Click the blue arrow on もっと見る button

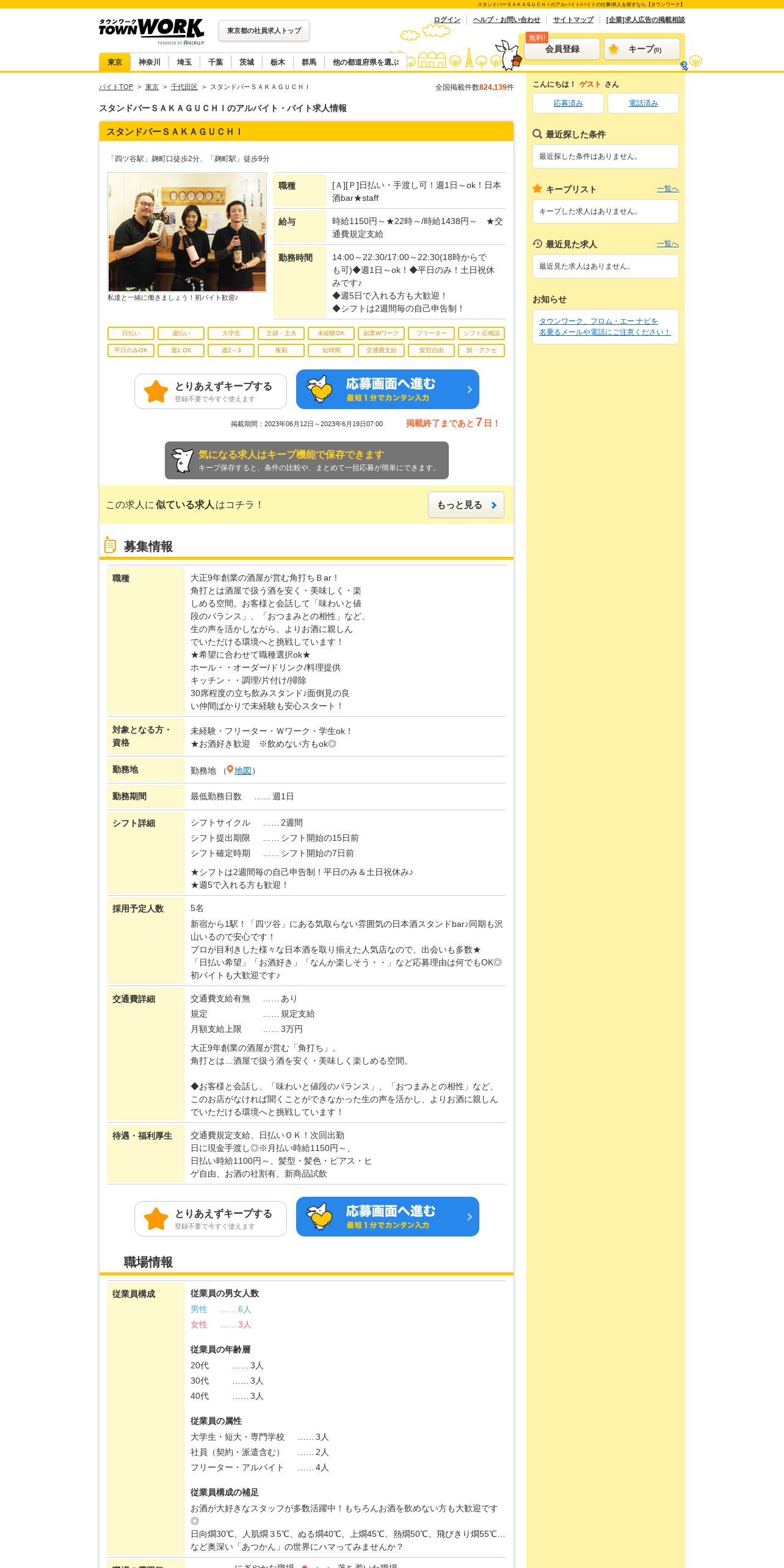pos(494,505)
